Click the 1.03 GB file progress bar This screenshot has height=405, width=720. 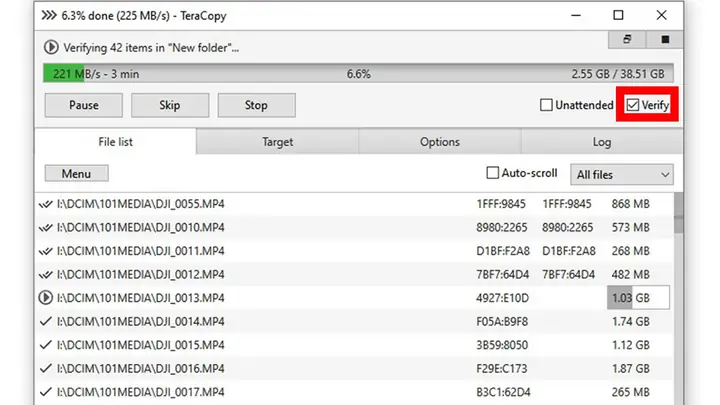tap(638, 298)
